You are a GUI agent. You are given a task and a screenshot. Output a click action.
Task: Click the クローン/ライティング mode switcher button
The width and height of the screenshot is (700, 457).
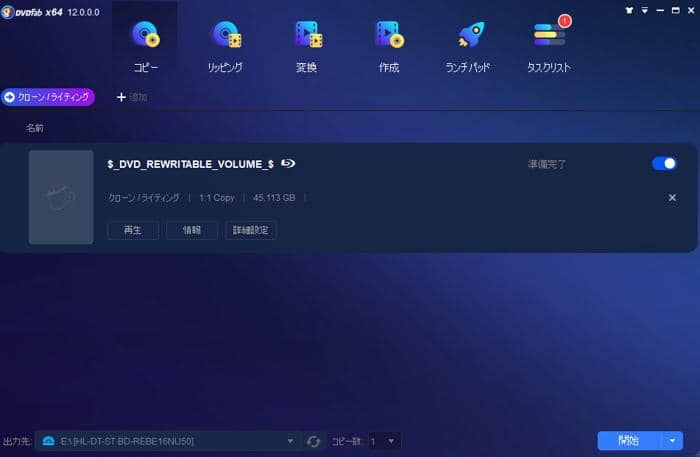(48, 97)
